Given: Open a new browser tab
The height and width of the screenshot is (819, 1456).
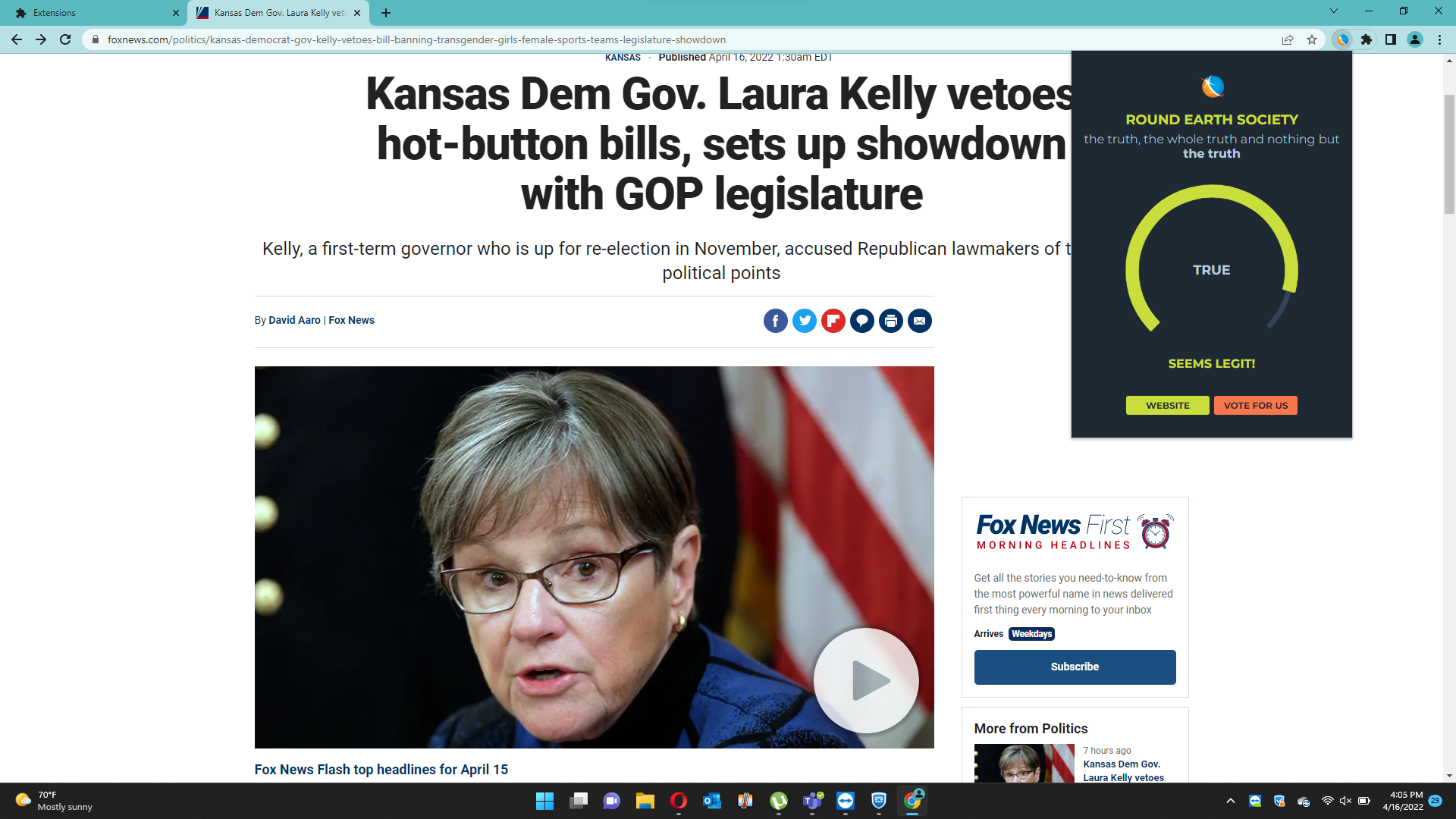Looking at the screenshot, I should tap(386, 13).
